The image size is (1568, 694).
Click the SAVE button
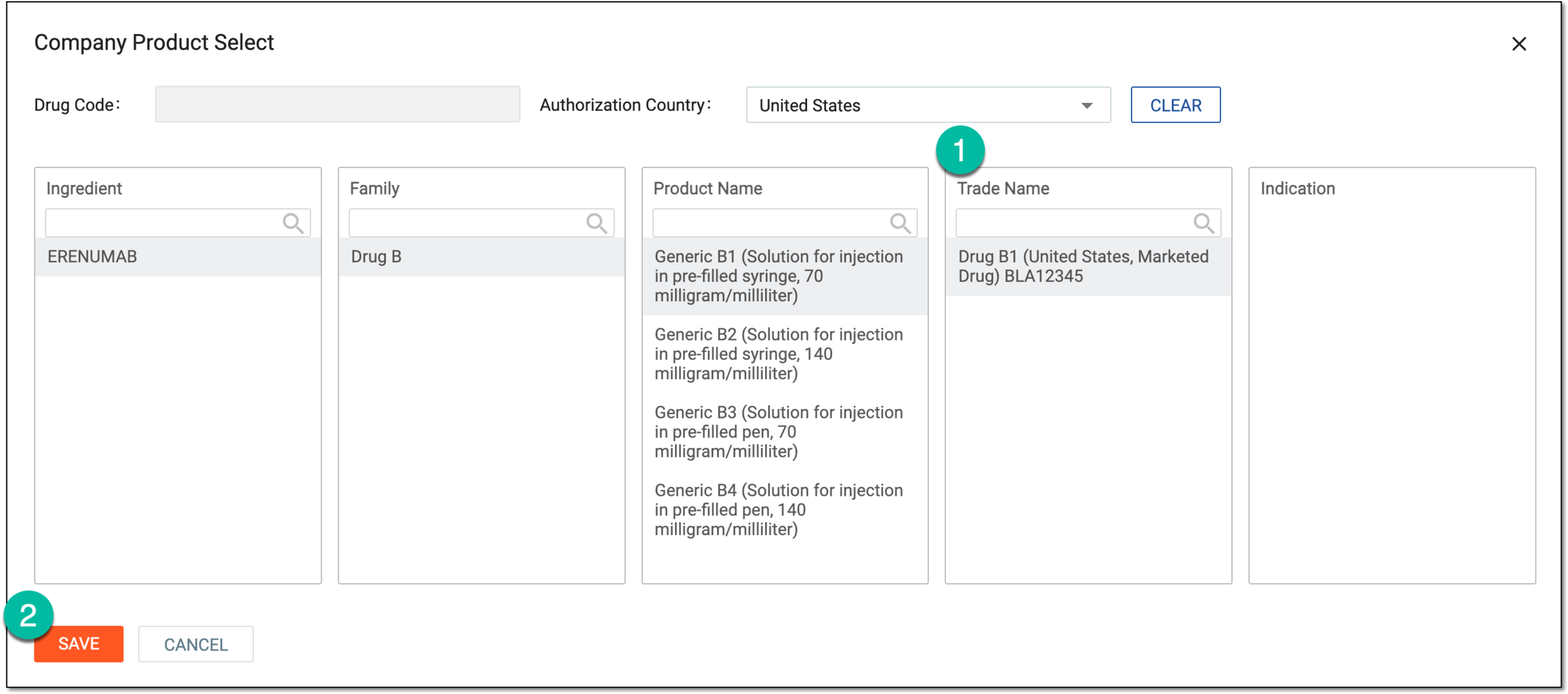click(x=78, y=644)
